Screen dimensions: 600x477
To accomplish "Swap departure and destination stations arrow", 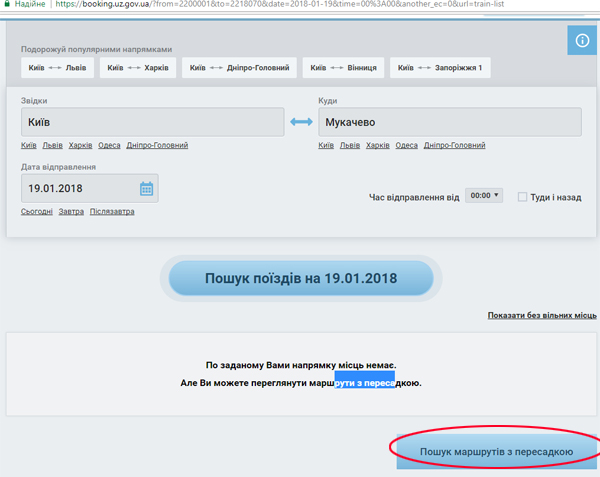I will coord(301,123).
